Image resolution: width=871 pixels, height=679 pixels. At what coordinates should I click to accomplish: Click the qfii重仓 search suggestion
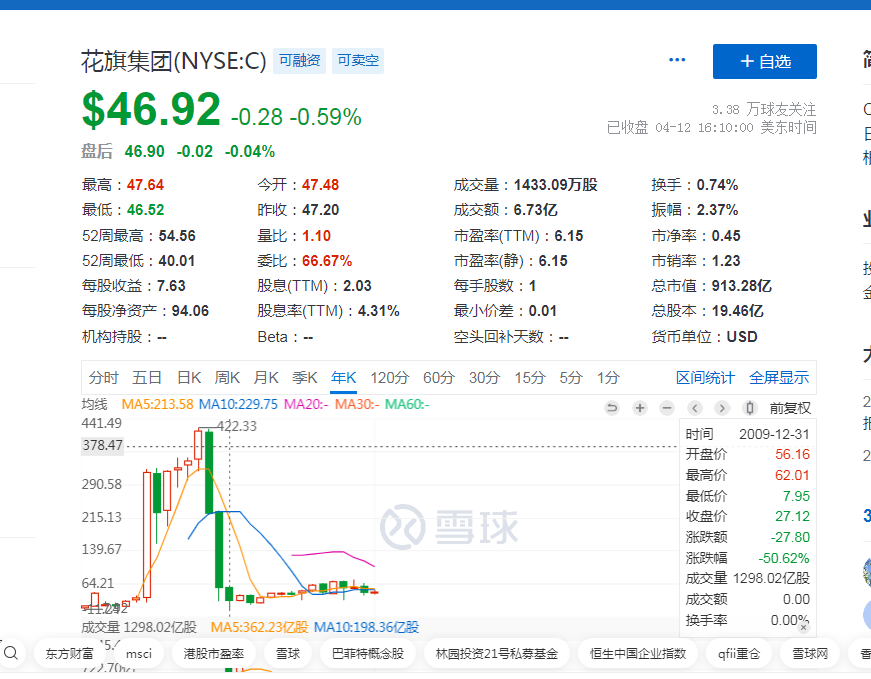[738, 653]
